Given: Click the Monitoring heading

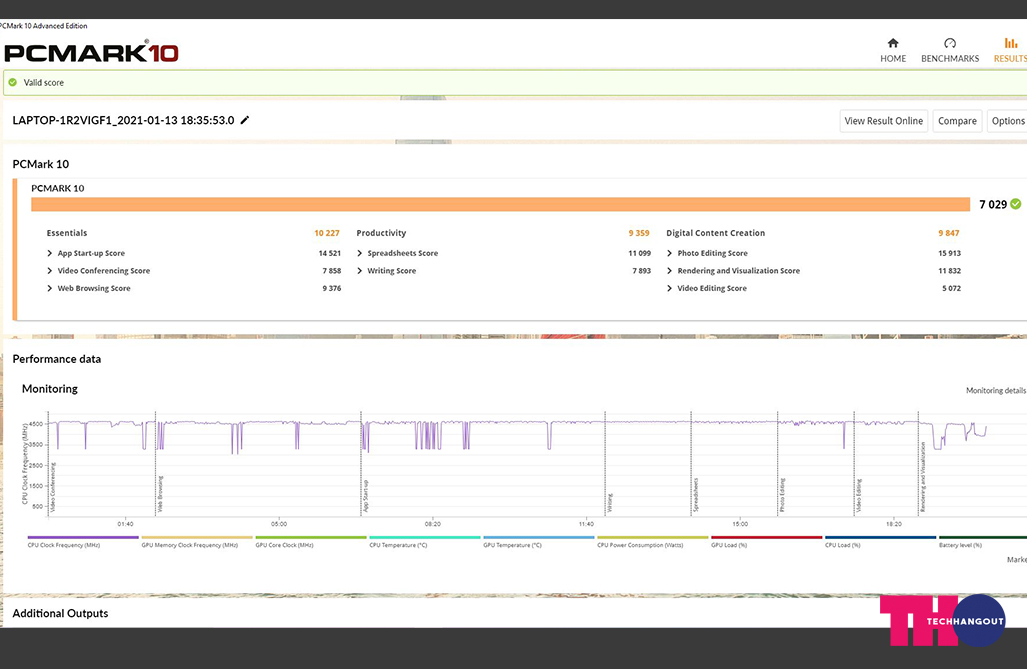Looking at the screenshot, I should coord(50,389).
